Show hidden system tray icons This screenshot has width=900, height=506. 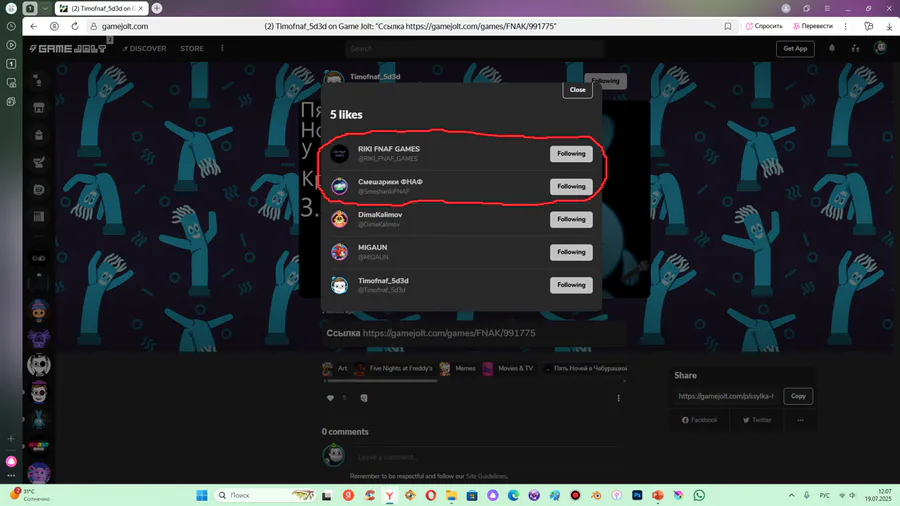tap(792, 495)
